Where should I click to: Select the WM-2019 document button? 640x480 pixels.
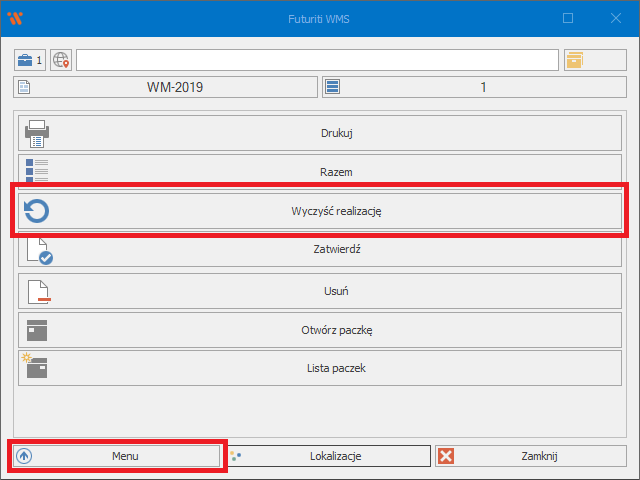tap(166, 87)
